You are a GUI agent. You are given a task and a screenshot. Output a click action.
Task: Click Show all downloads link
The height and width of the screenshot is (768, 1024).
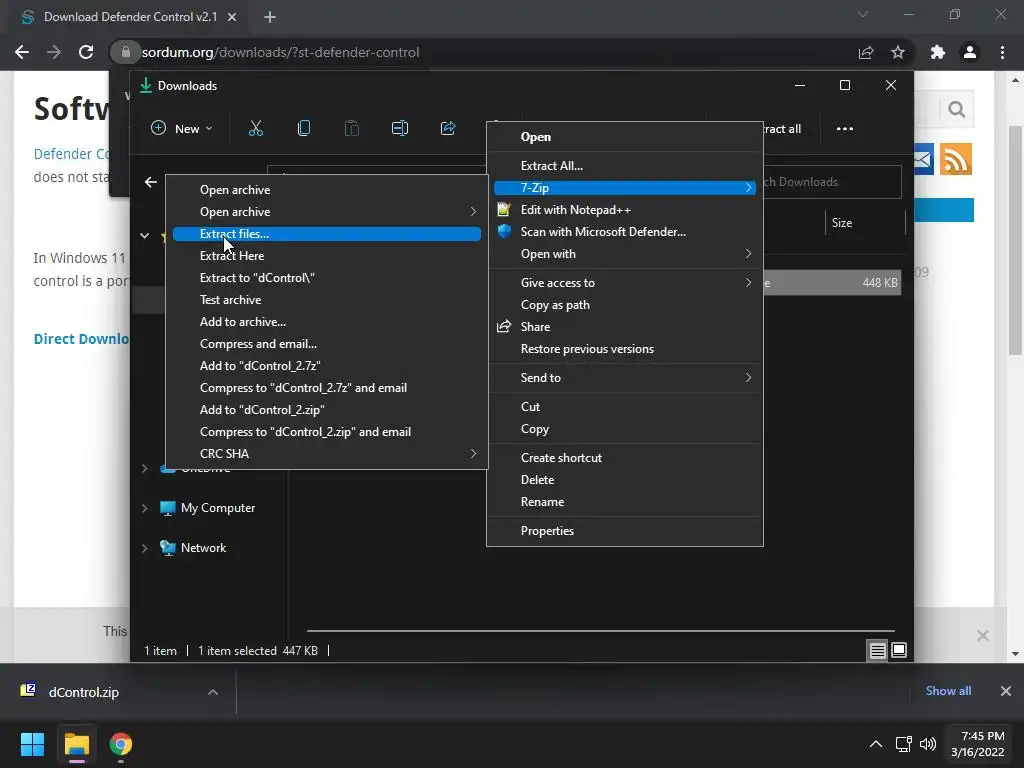[948, 691]
